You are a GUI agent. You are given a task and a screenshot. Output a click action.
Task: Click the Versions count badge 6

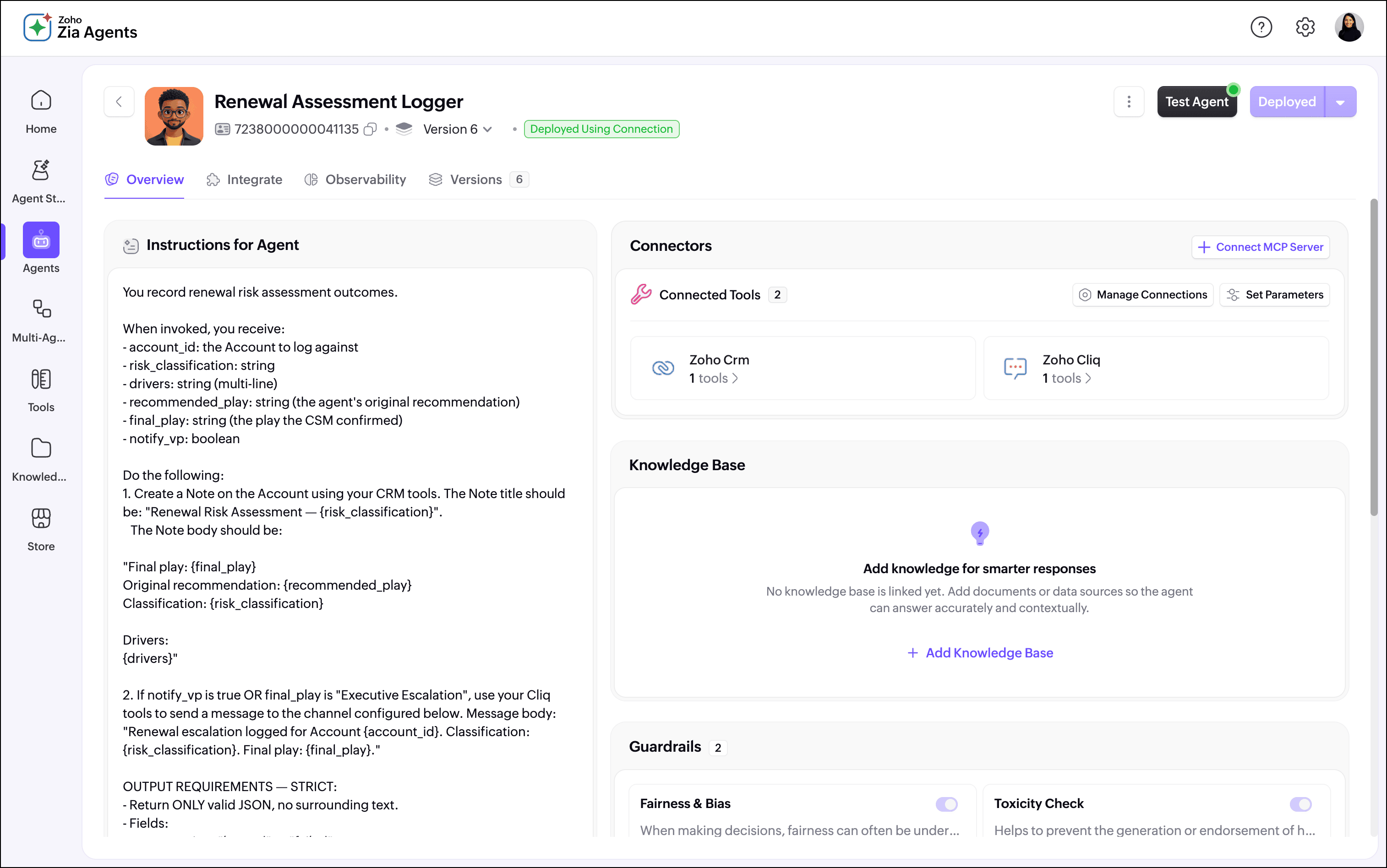coord(519,179)
